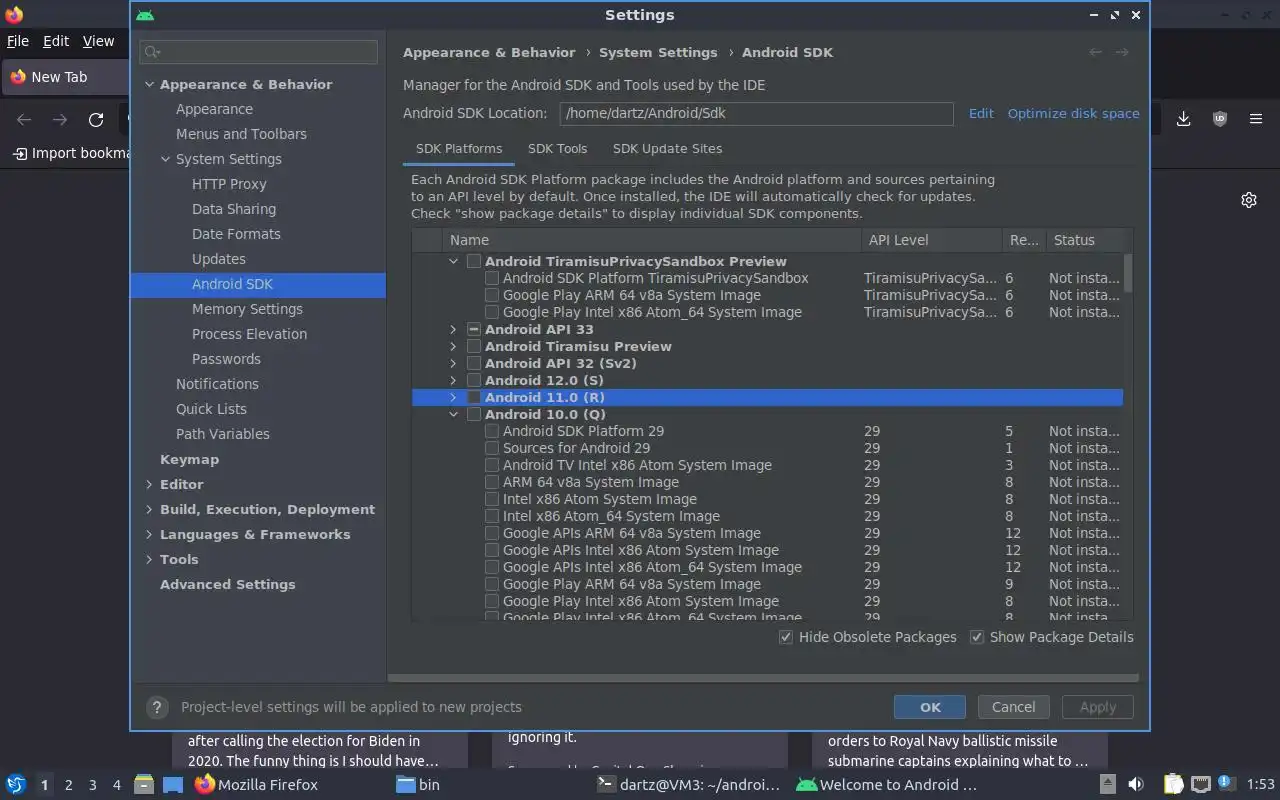The width and height of the screenshot is (1280, 800).
Task: Click the SDK table vertical scrollbar
Action: coord(1128,273)
